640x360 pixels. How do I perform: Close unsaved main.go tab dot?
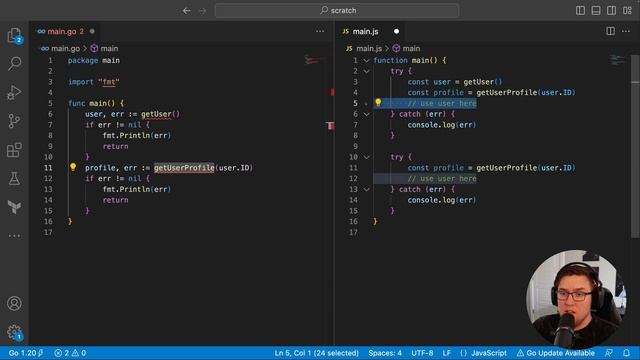[x=92, y=31]
